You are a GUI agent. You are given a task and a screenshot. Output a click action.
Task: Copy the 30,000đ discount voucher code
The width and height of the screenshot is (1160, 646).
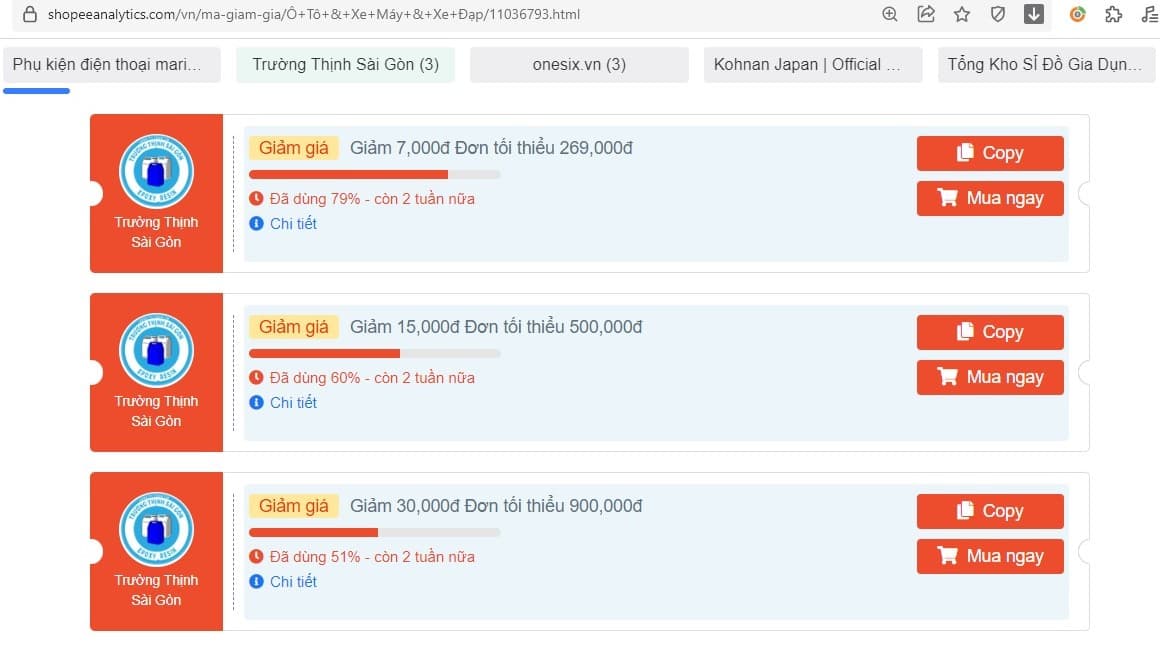tap(989, 511)
